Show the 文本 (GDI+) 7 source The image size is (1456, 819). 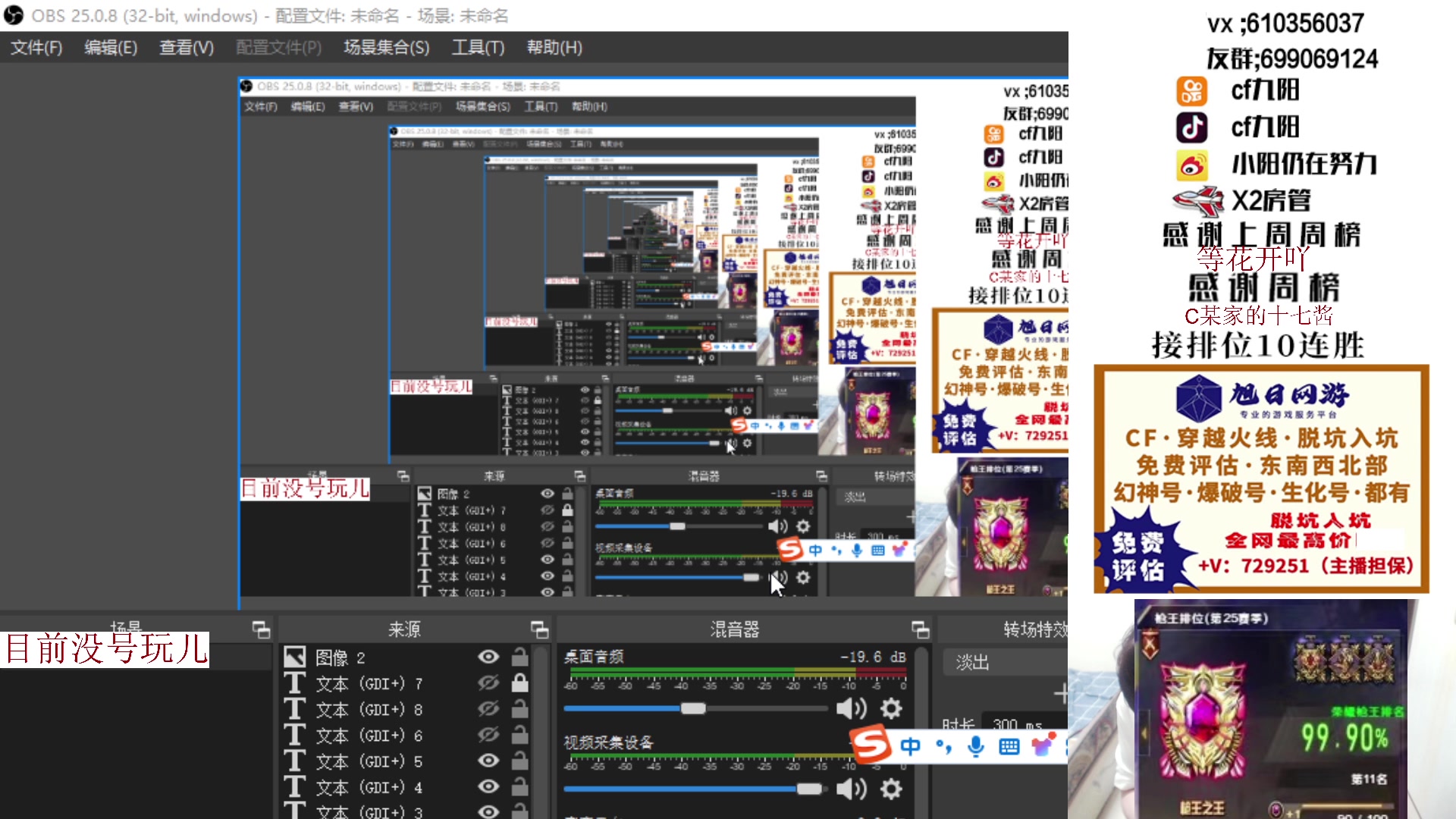pos(488,683)
